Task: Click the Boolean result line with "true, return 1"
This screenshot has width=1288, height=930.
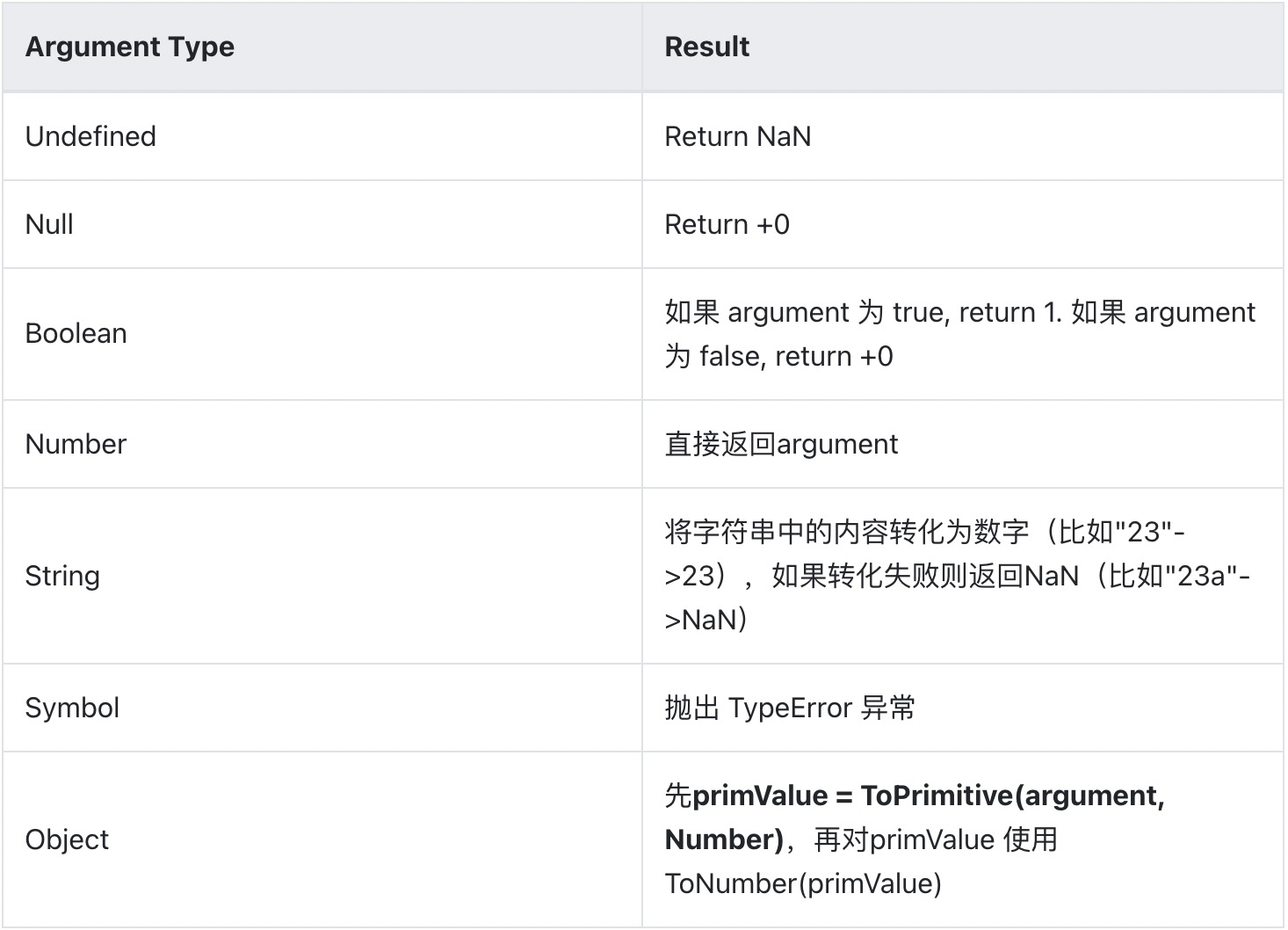Action: 959,313
